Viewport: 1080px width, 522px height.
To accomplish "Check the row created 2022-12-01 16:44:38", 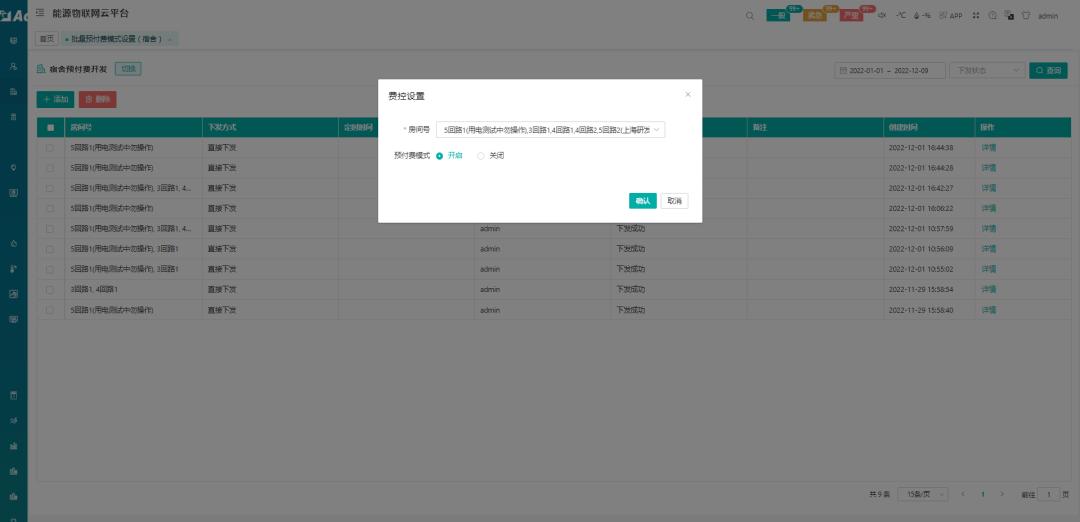I will tap(50, 147).
